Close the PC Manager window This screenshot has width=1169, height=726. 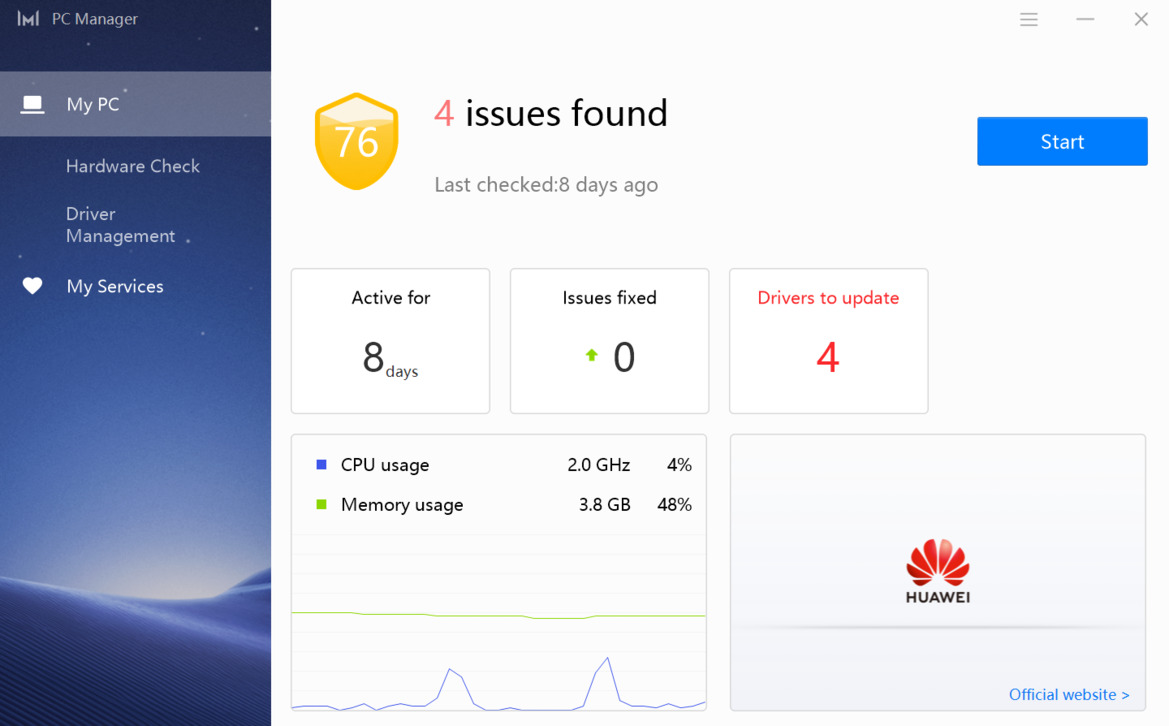pos(1141,19)
